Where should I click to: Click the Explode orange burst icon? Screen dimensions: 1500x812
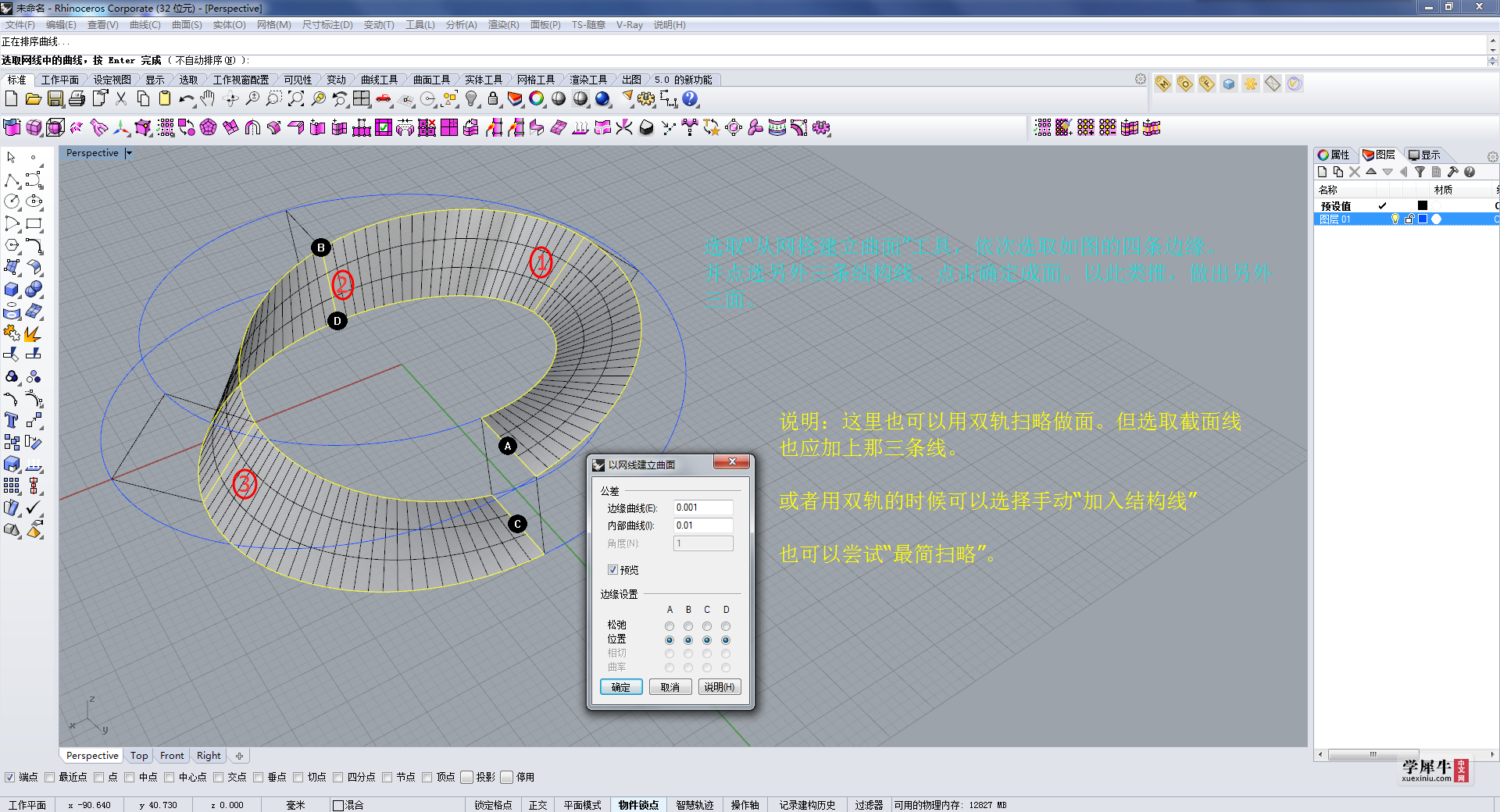[34, 333]
